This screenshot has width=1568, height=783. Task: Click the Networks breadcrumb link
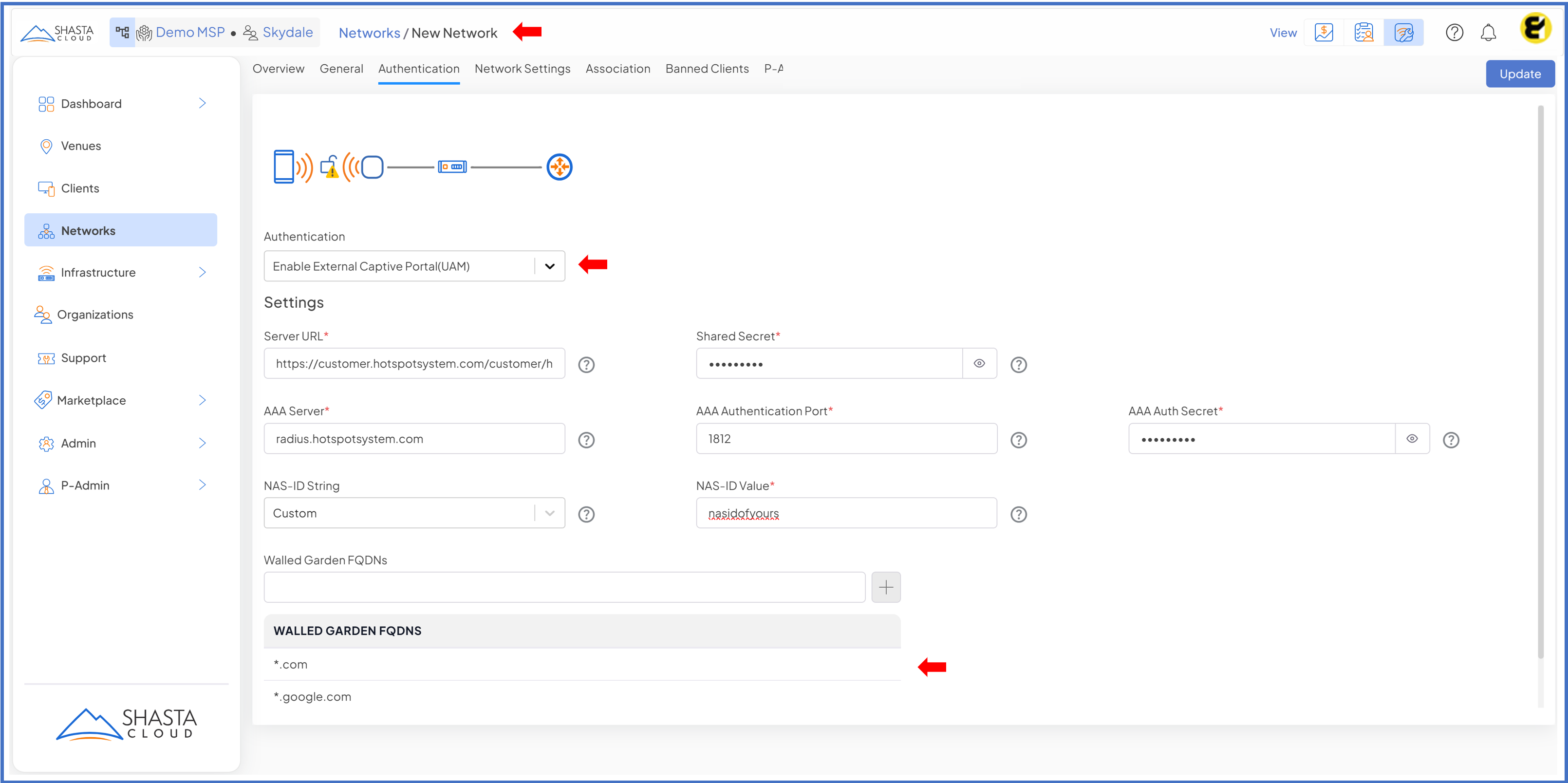pyautogui.click(x=369, y=33)
